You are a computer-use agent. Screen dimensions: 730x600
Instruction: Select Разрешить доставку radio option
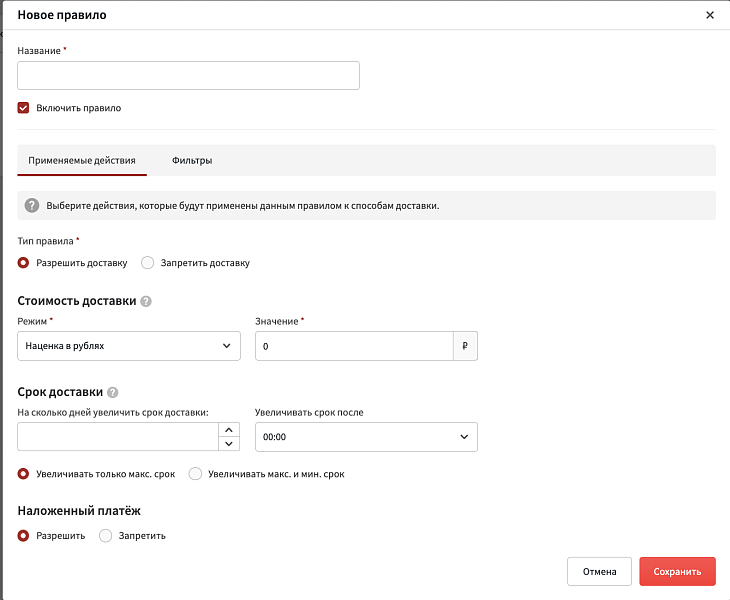(24, 263)
